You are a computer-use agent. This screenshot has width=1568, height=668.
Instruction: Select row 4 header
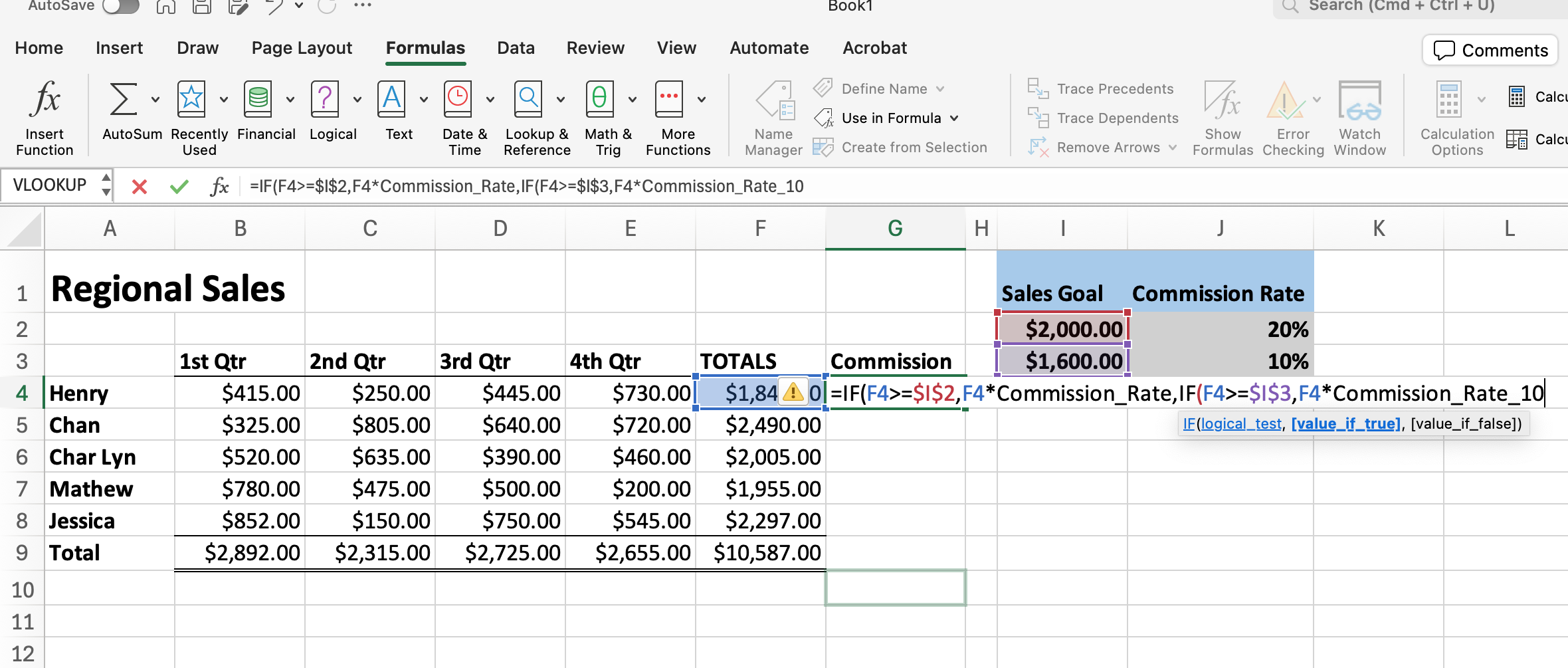22,393
